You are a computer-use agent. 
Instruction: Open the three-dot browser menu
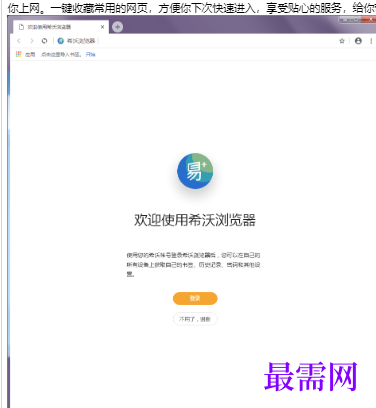(x=371, y=41)
